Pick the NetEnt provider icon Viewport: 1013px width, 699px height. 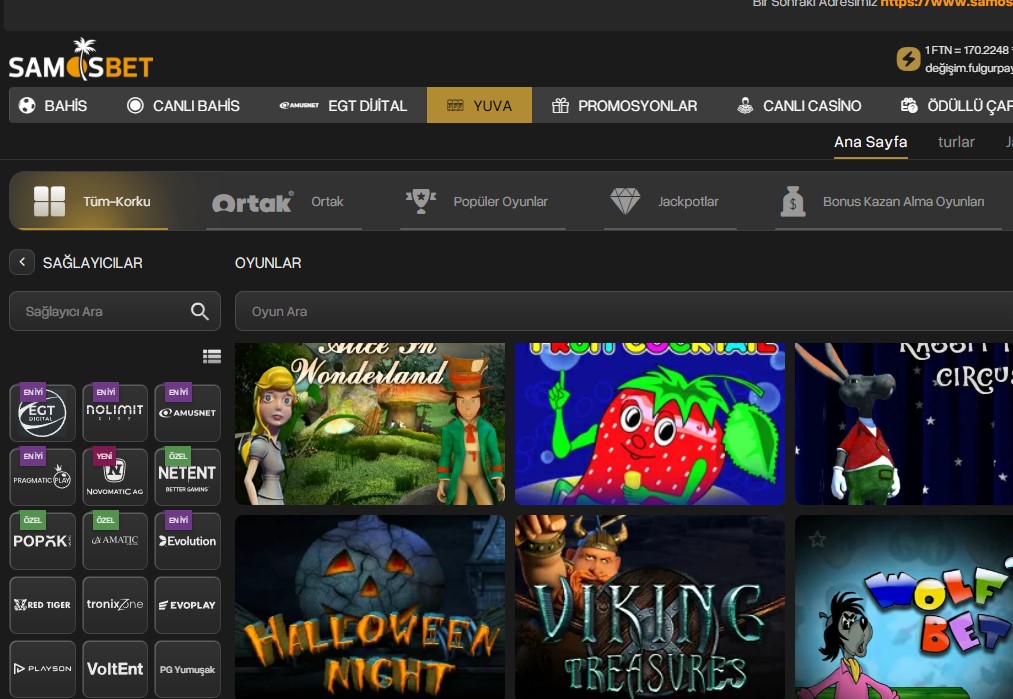pos(187,477)
